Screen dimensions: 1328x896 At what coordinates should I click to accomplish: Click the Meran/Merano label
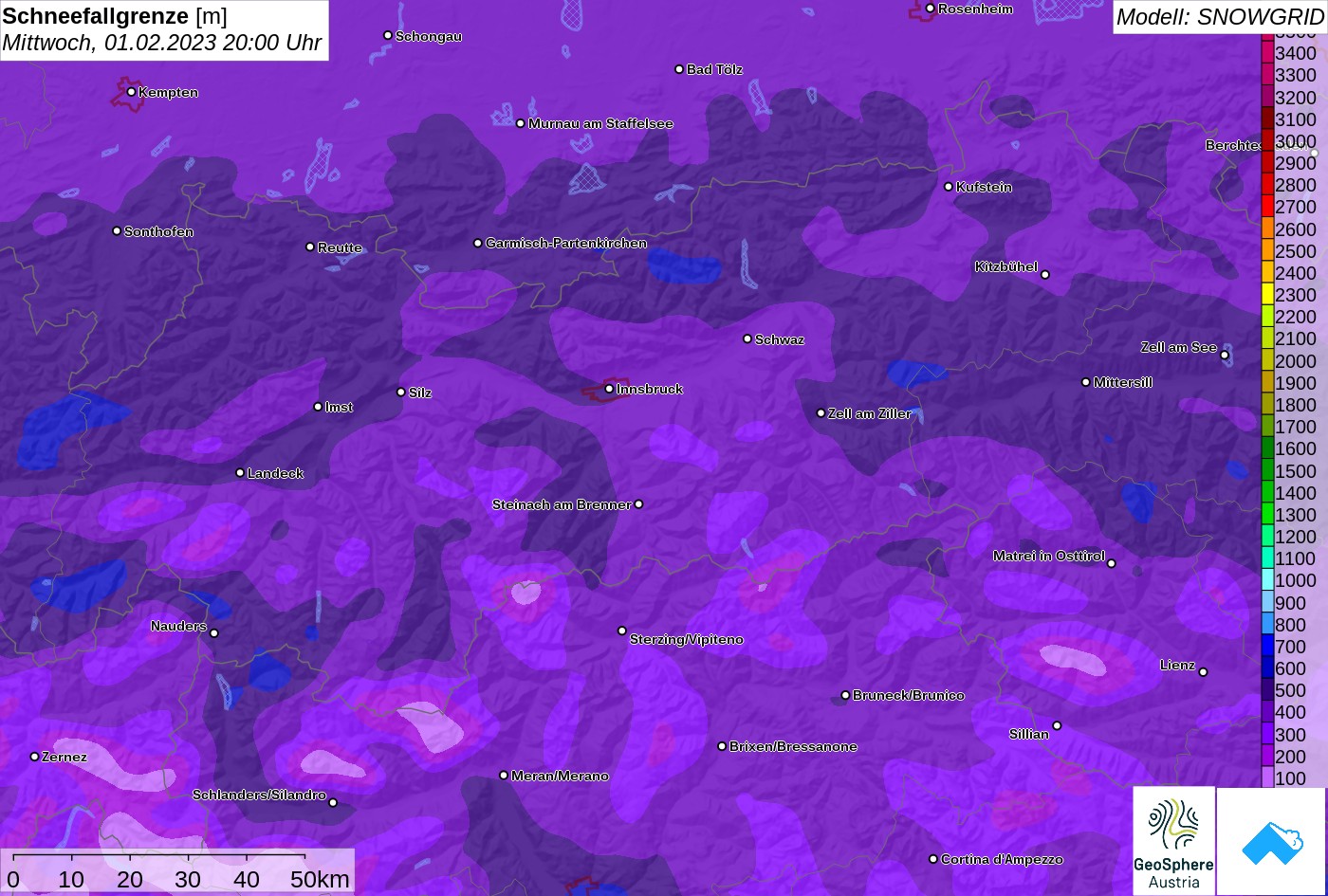tap(560, 776)
